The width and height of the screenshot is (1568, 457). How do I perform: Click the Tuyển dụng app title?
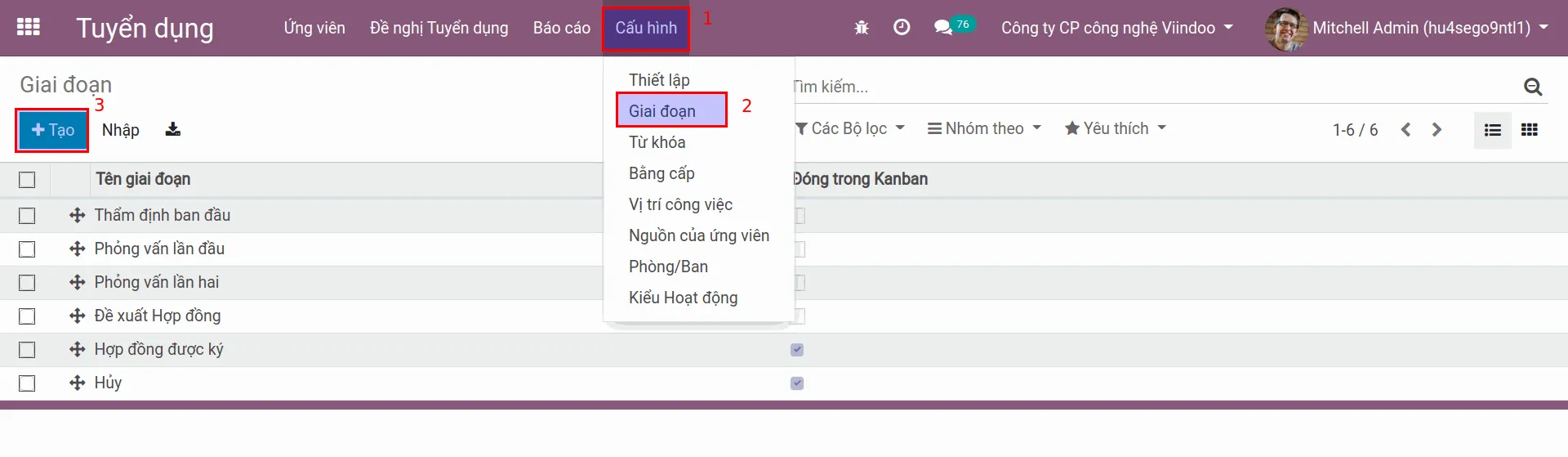tap(145, 28)
